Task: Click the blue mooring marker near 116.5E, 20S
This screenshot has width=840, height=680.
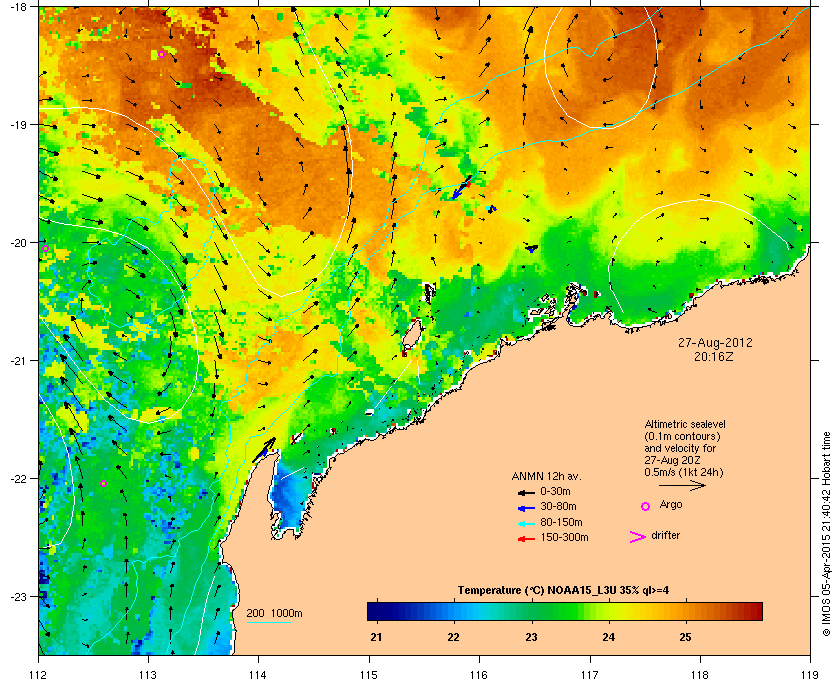Action: pyautogui.click(x=531, y=249)
